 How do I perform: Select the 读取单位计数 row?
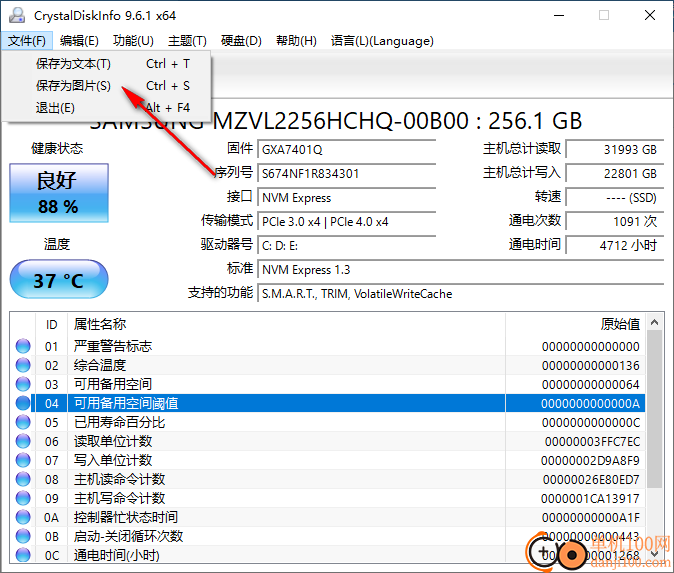click(x=329, y=441)
